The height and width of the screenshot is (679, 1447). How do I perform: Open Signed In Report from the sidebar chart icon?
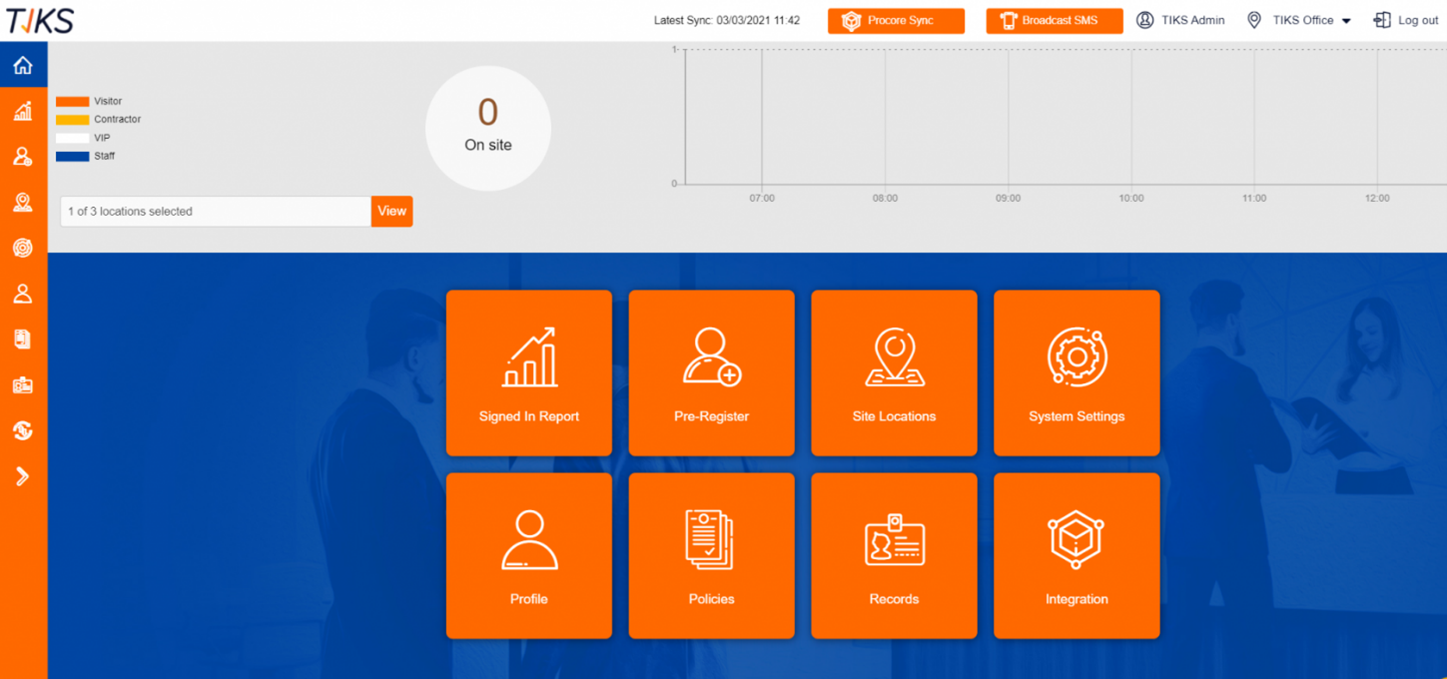[x=22, y=110]
